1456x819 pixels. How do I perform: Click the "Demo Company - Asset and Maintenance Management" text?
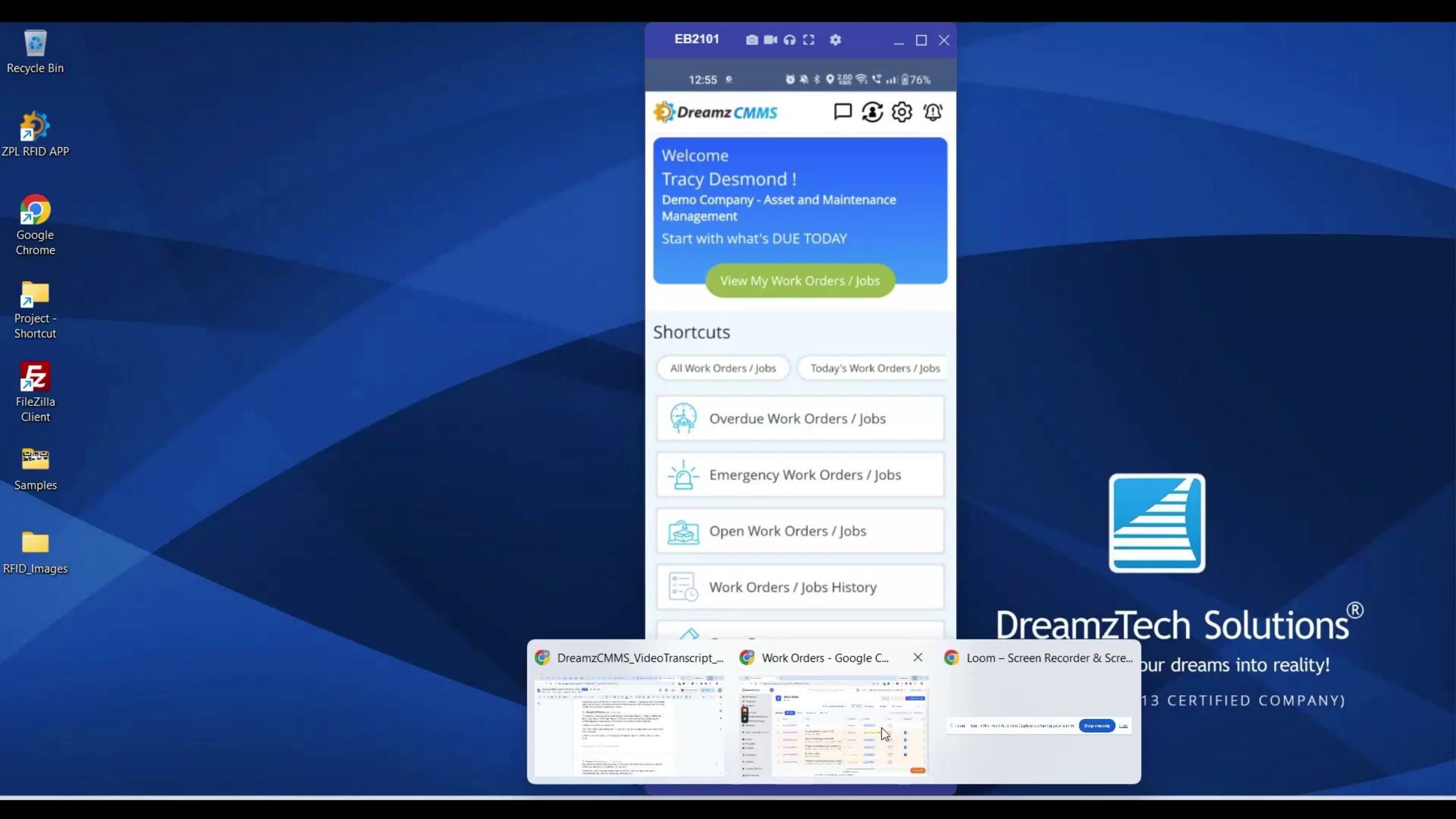click(778, 208)
